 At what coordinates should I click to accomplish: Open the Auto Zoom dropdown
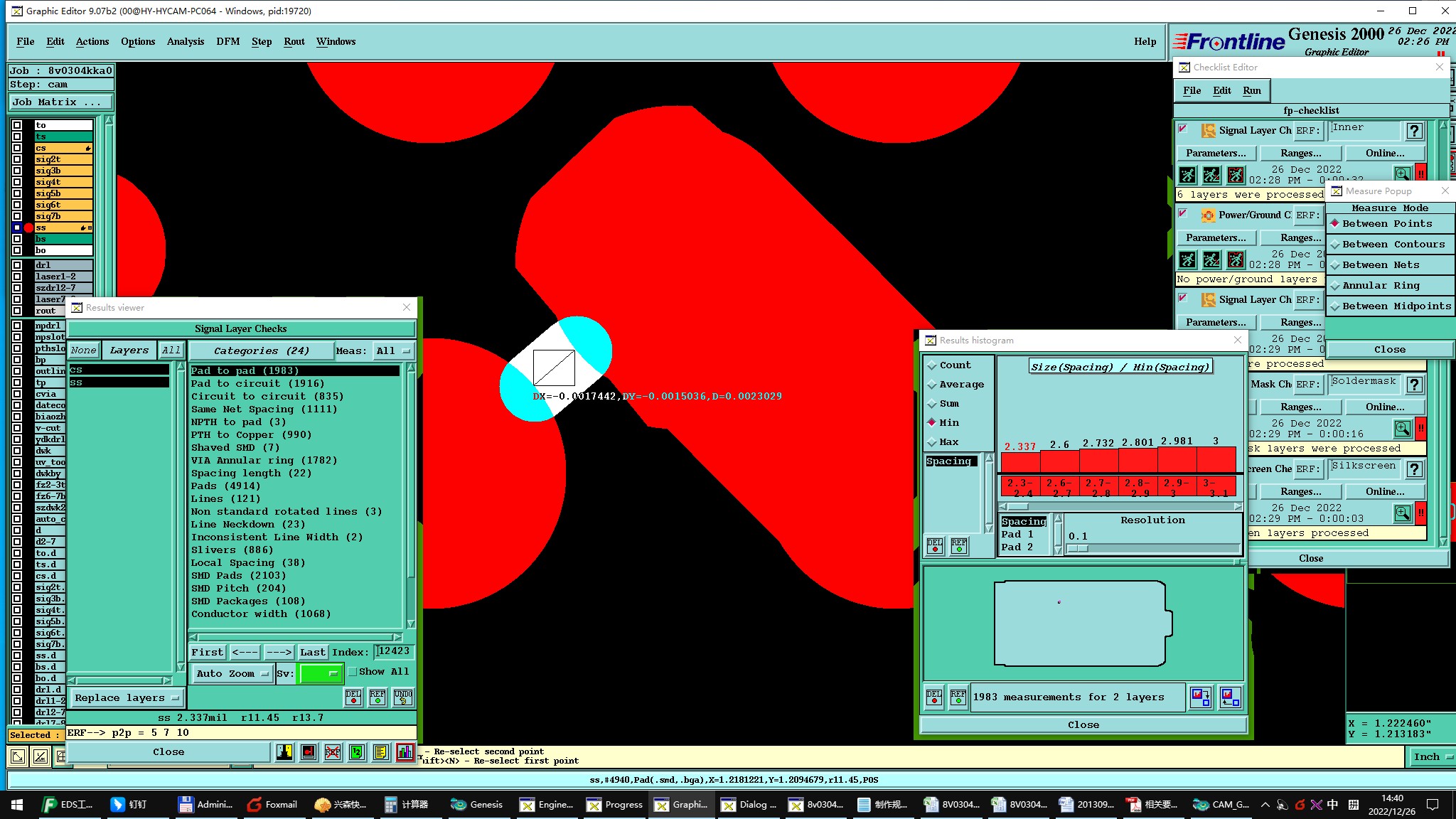[232, 673]
